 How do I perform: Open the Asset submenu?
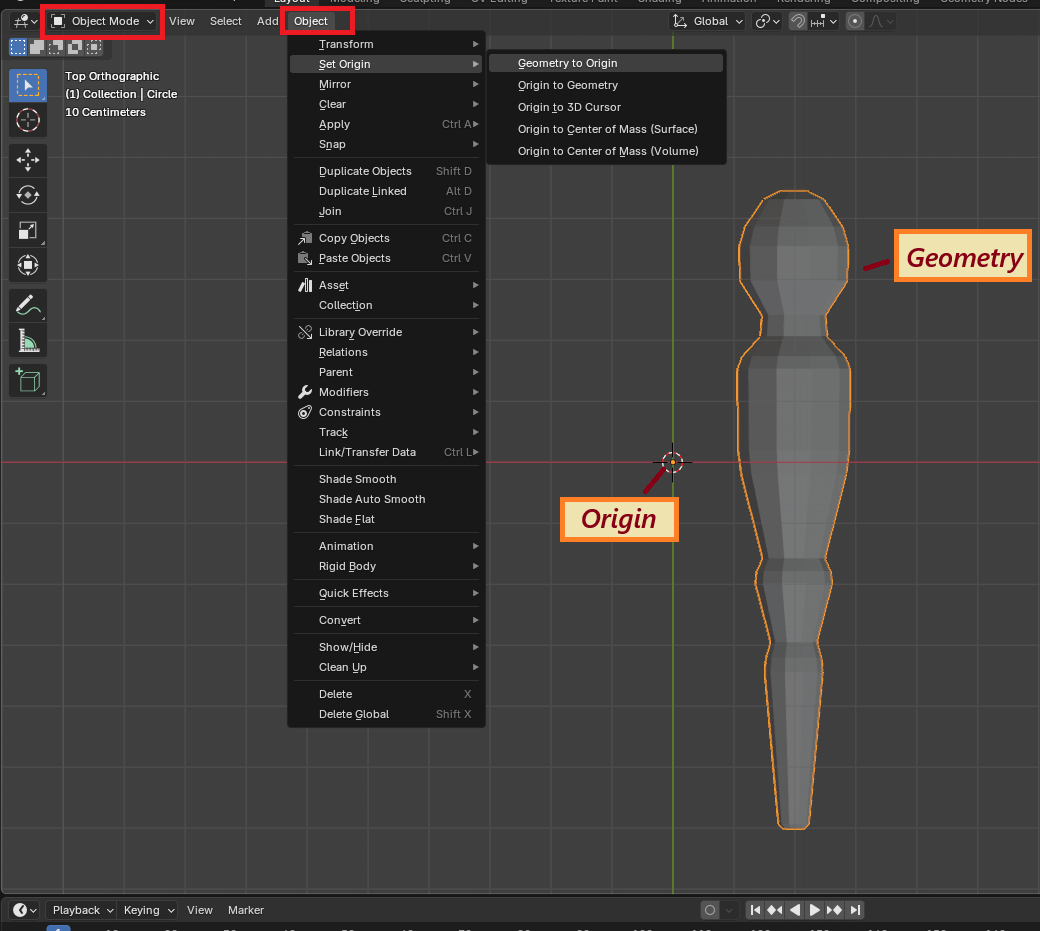click(386, 285)
